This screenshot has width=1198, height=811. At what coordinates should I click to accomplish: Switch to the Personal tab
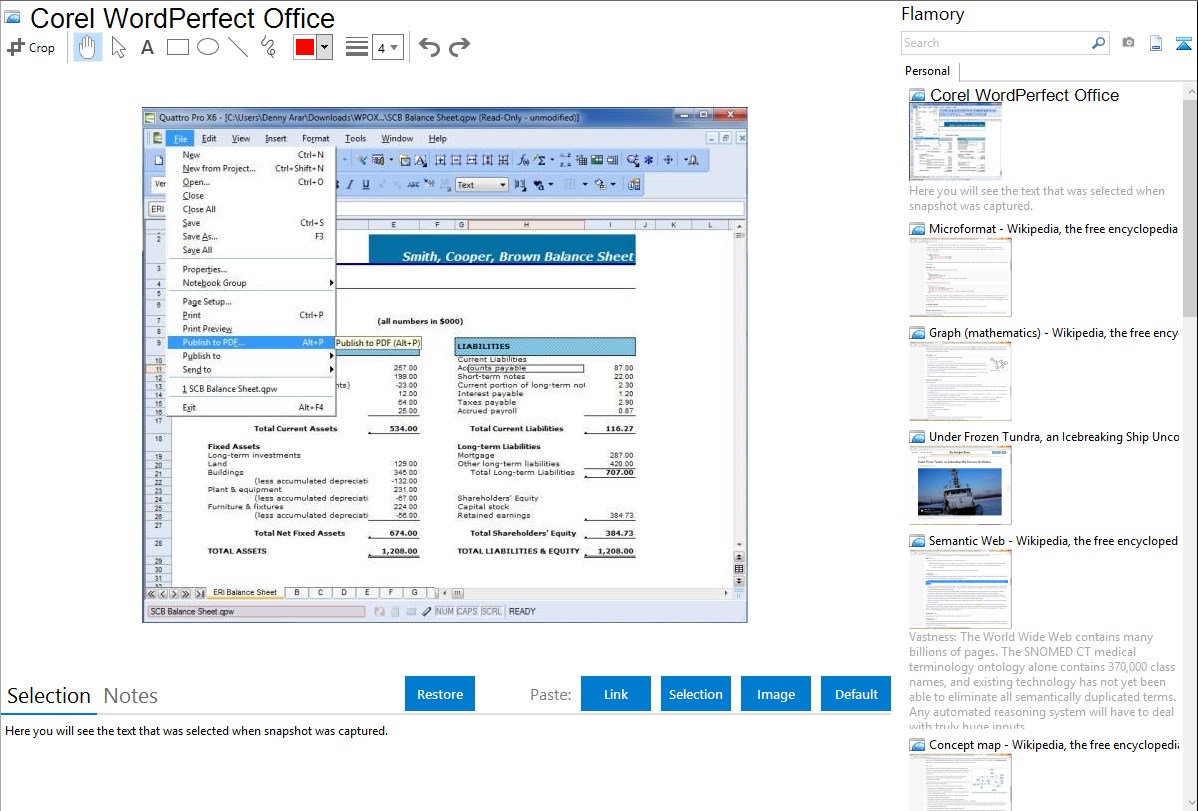tap(928, 71)
